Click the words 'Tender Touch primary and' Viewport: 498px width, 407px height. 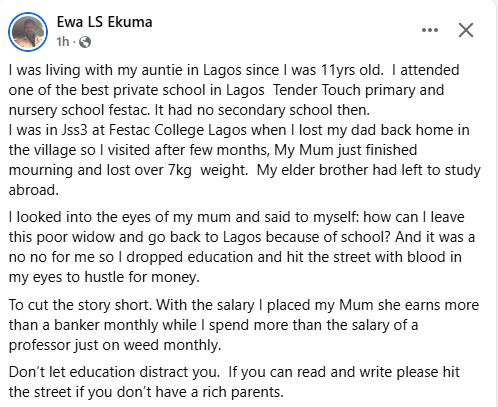tap(358, 90)
